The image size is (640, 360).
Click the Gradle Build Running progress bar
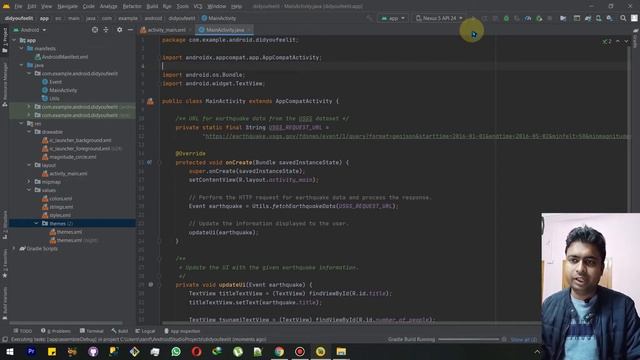(469, 339)
